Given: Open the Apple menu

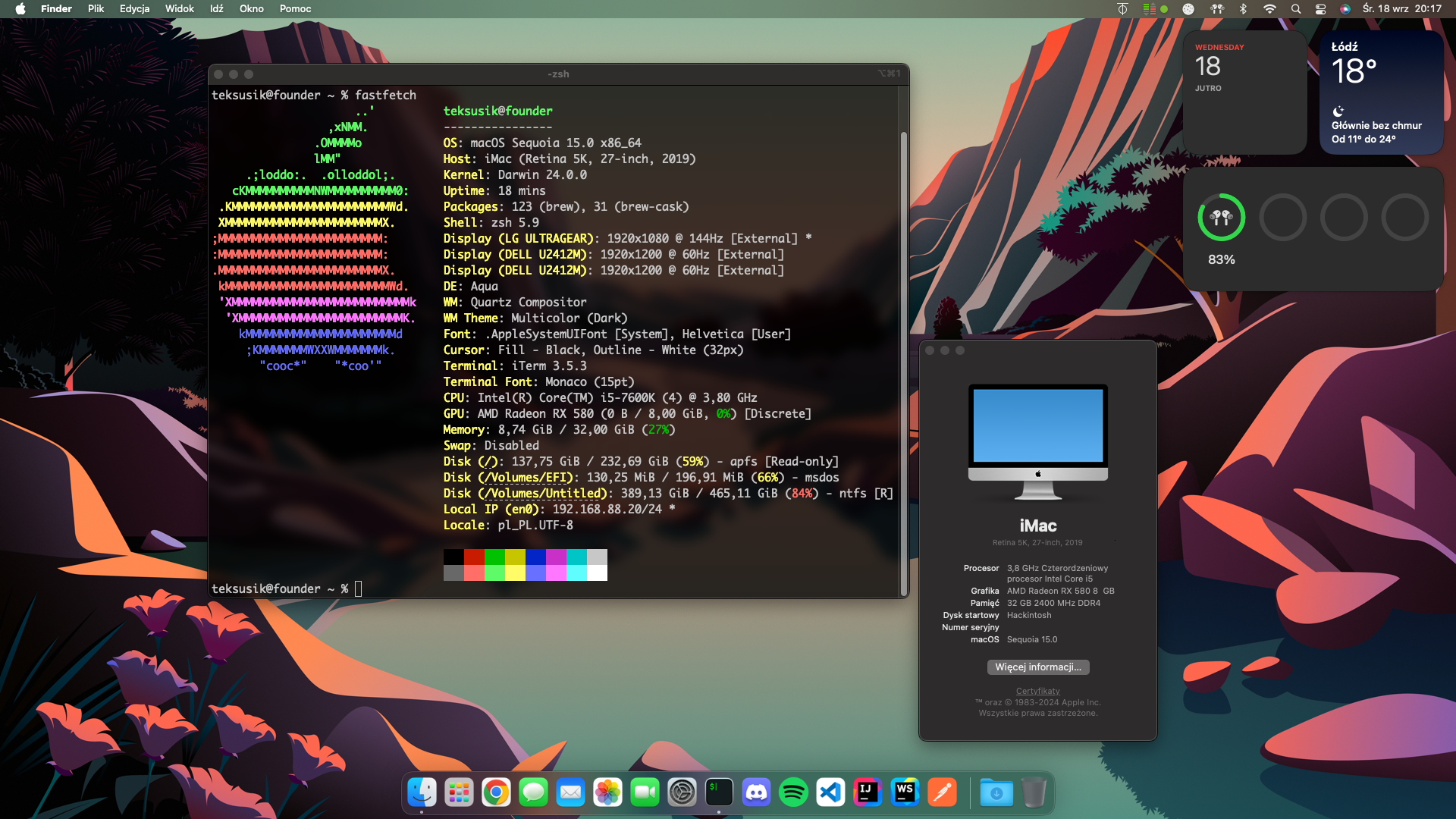Looking at the screenshot, I should tap(20, 9).
